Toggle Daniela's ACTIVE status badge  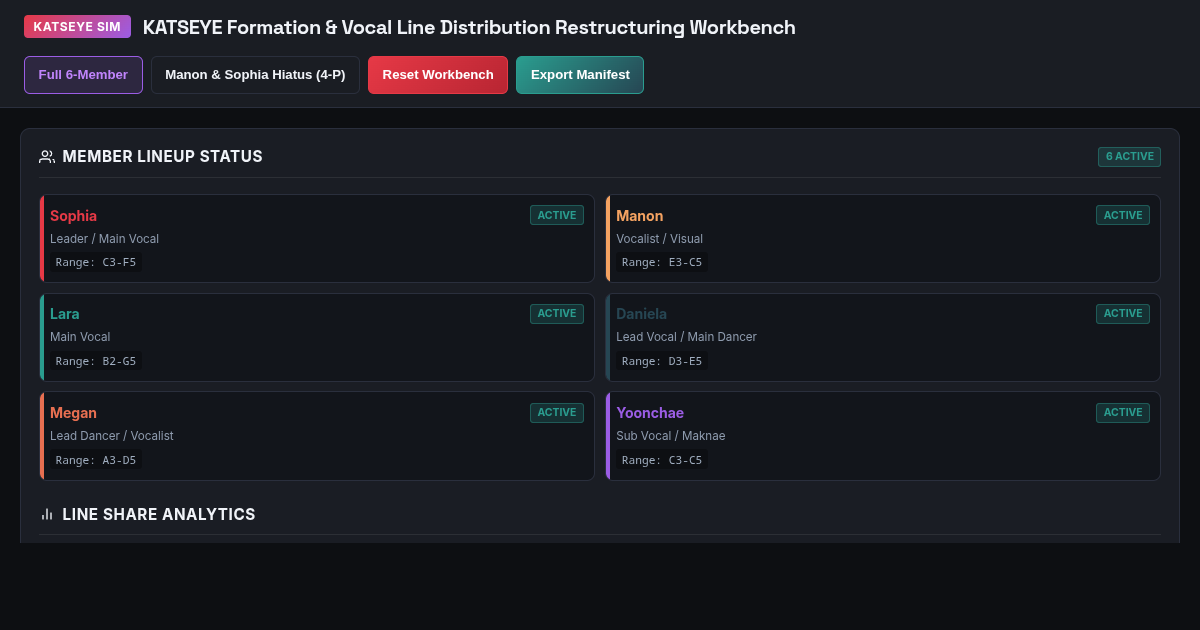pos(1123,314)
